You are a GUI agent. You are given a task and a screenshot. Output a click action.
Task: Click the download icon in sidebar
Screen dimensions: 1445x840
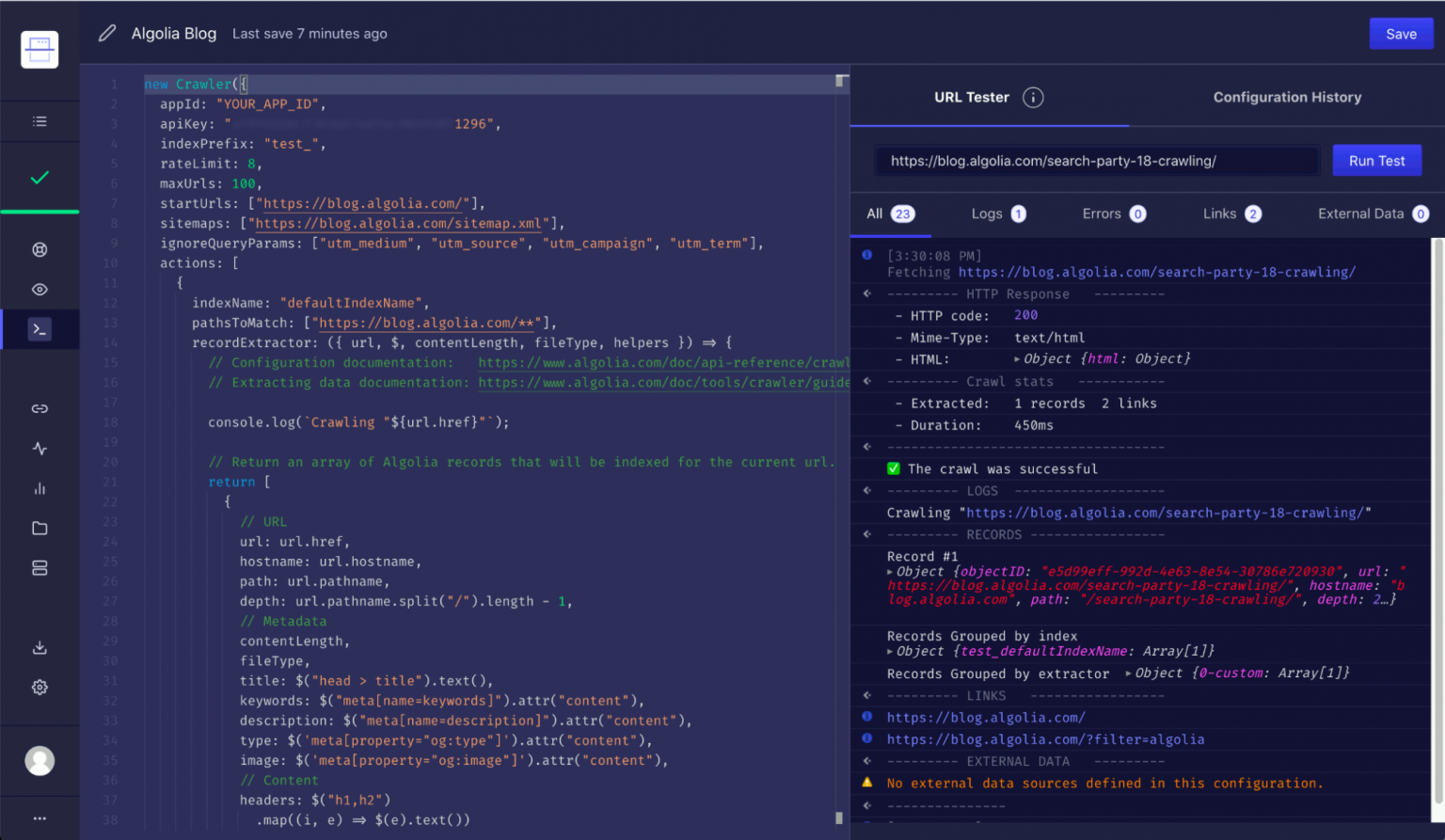pyautogui.click(x=40, y=647)
